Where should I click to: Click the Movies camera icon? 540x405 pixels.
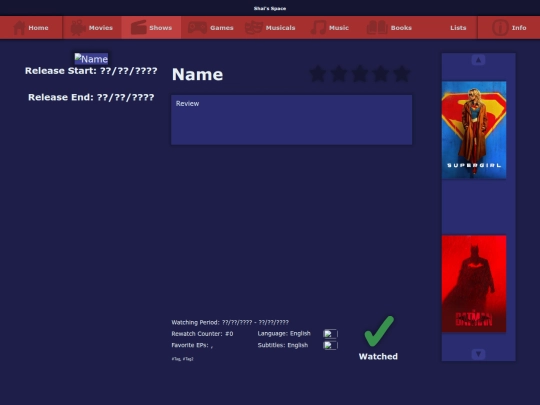[78, 28]
